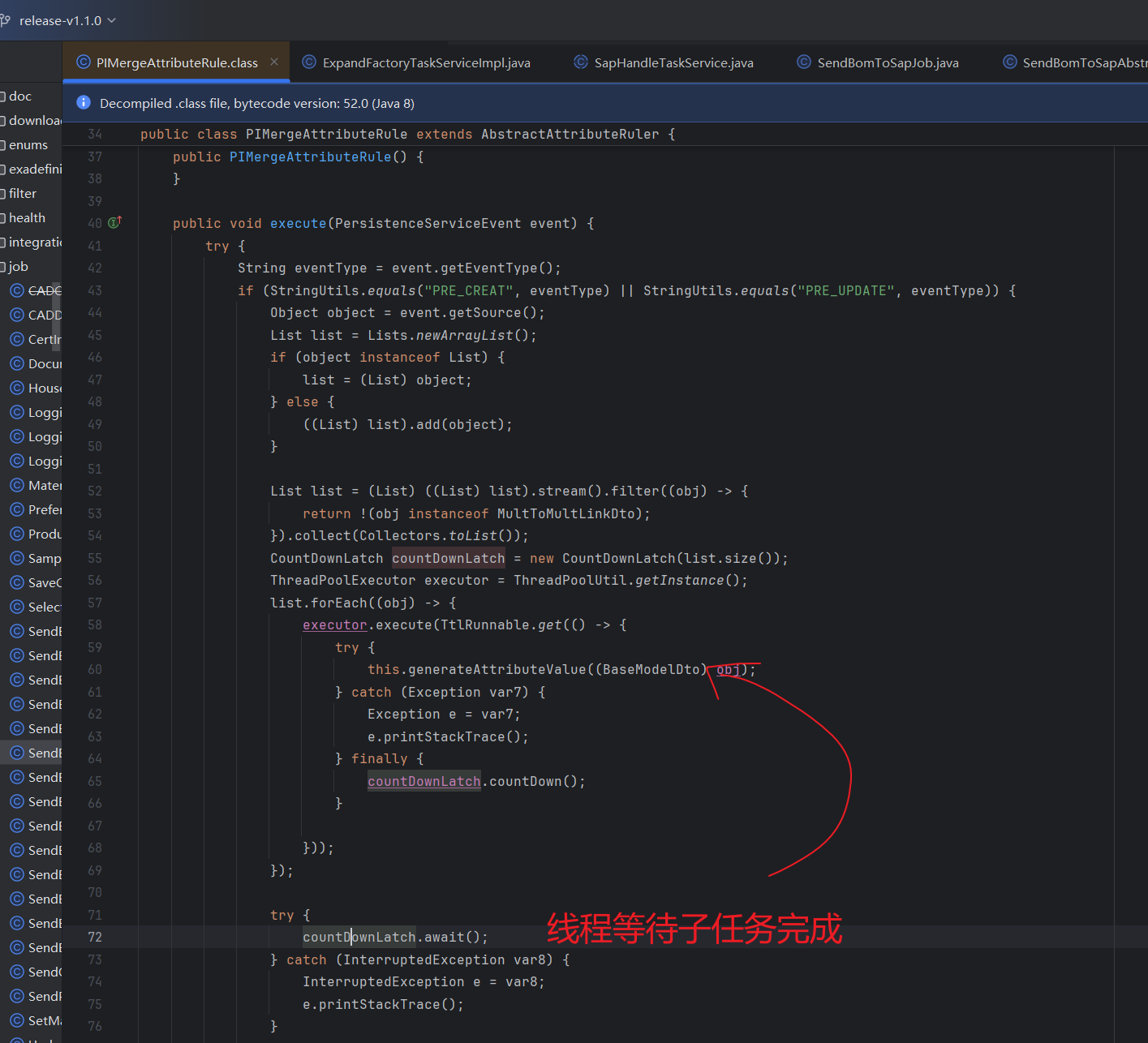Click underlined countDownLatch on line 65

point(424,781)
